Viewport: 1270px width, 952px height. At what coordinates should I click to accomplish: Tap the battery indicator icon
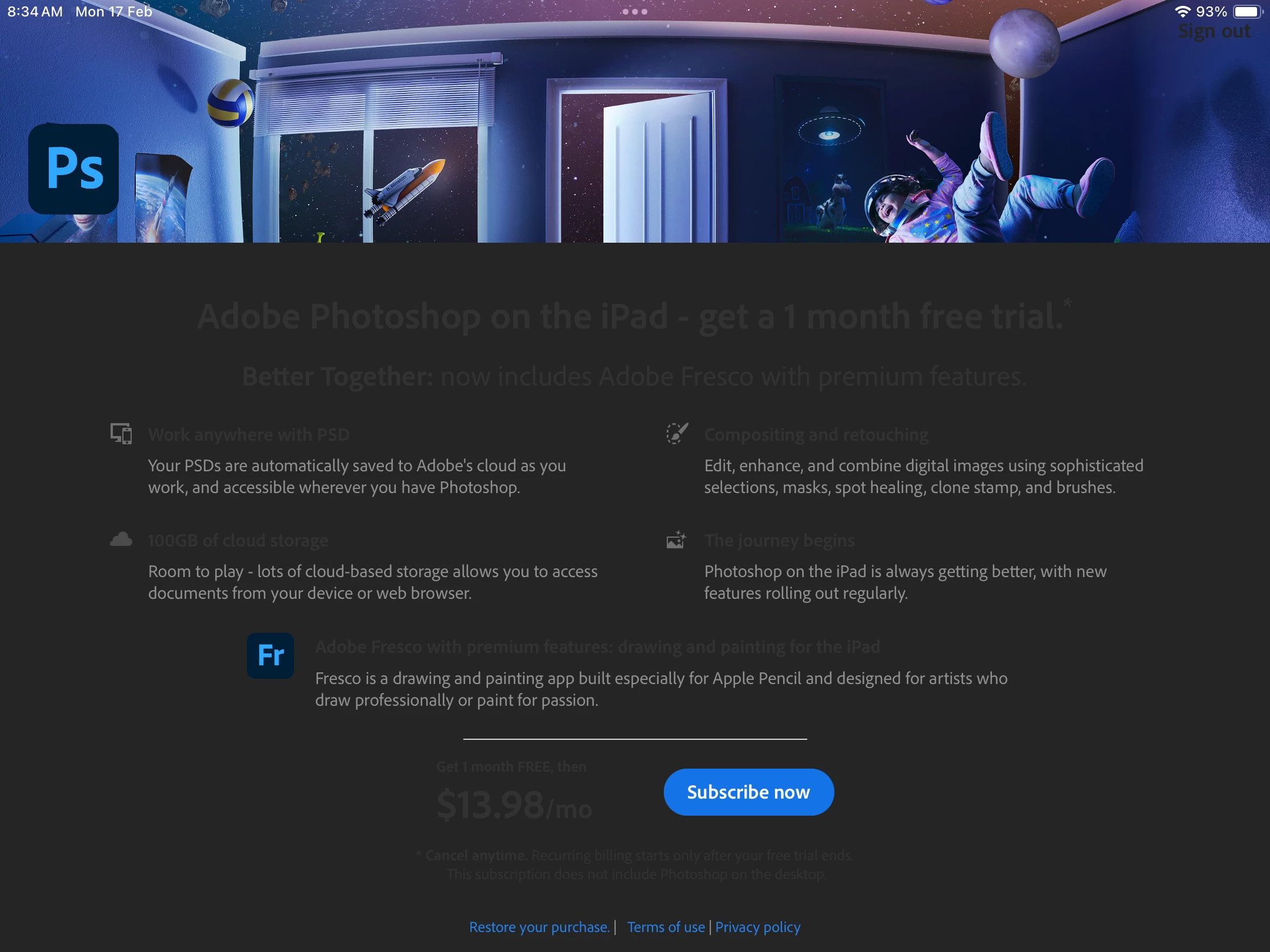coord(1248,12)
